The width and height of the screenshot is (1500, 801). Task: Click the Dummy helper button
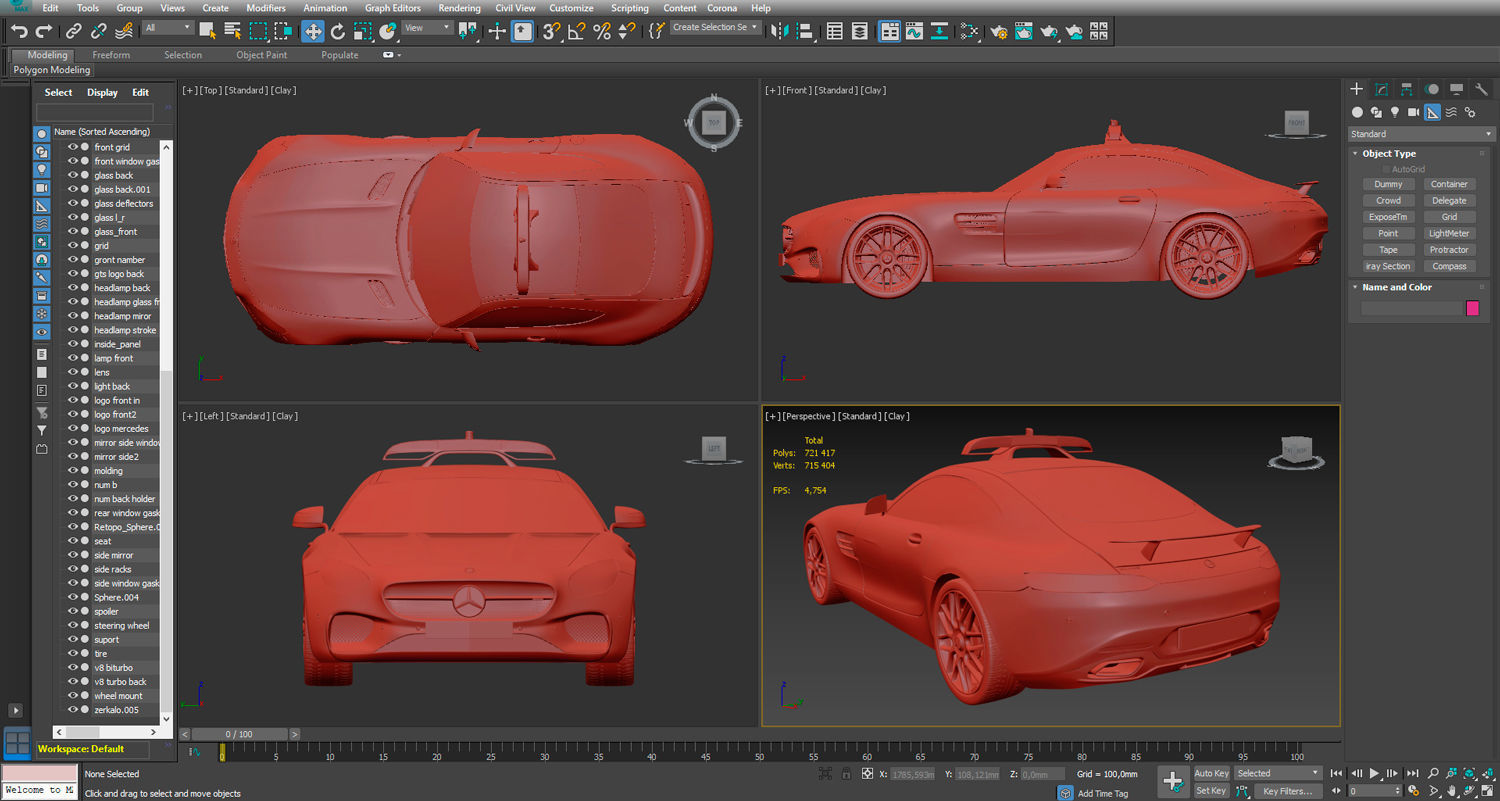(1388, 184)
